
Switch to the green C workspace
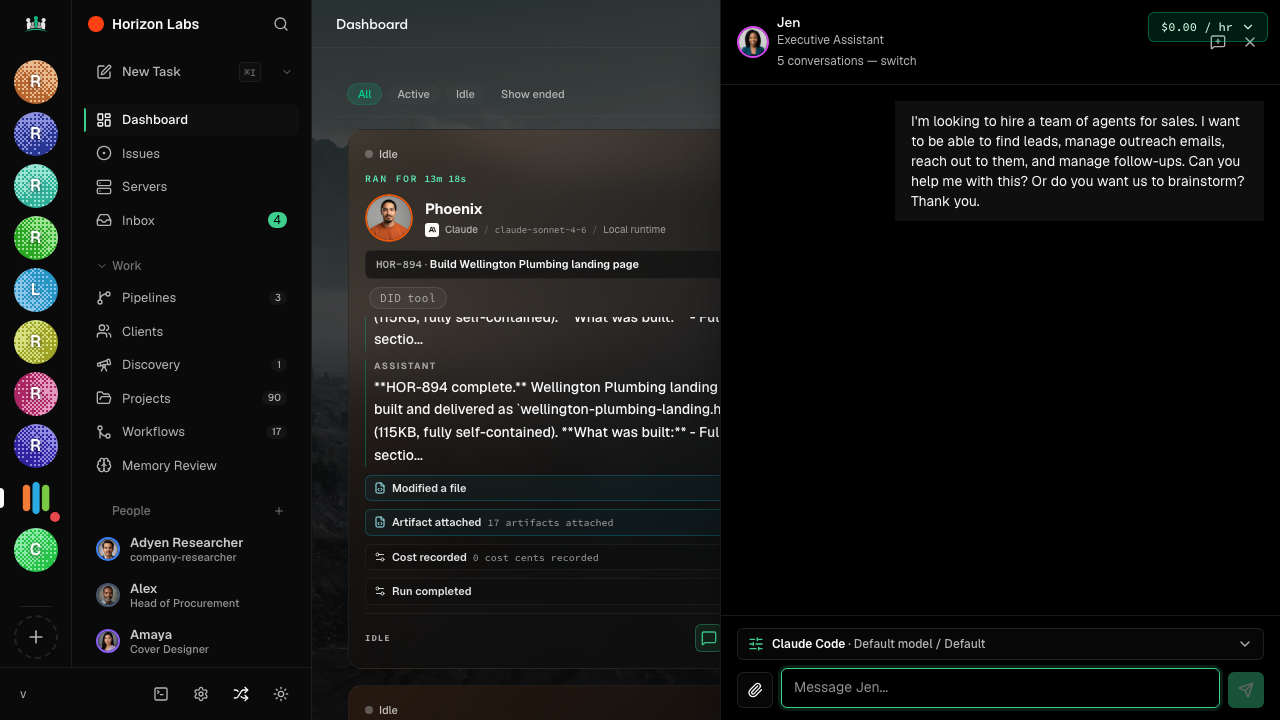click(36, 550)
